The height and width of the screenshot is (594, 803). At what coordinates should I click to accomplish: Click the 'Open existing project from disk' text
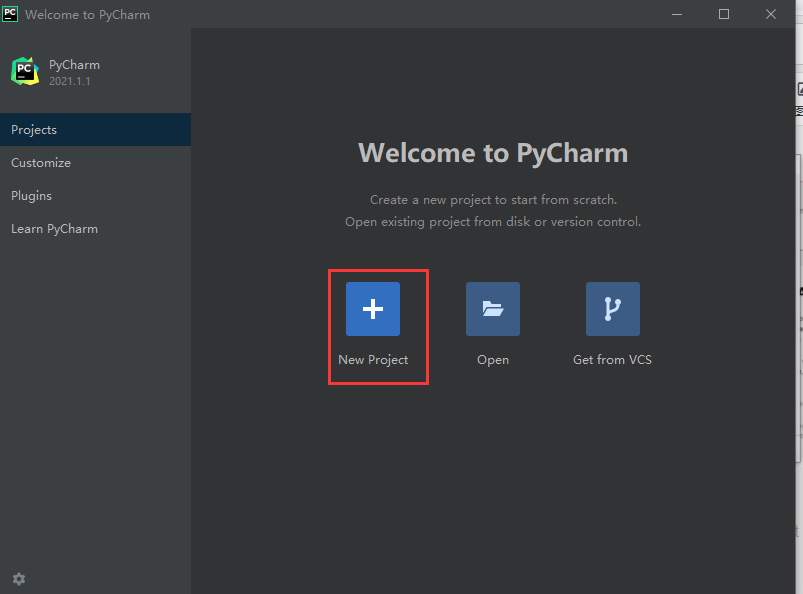pos(493,222)
